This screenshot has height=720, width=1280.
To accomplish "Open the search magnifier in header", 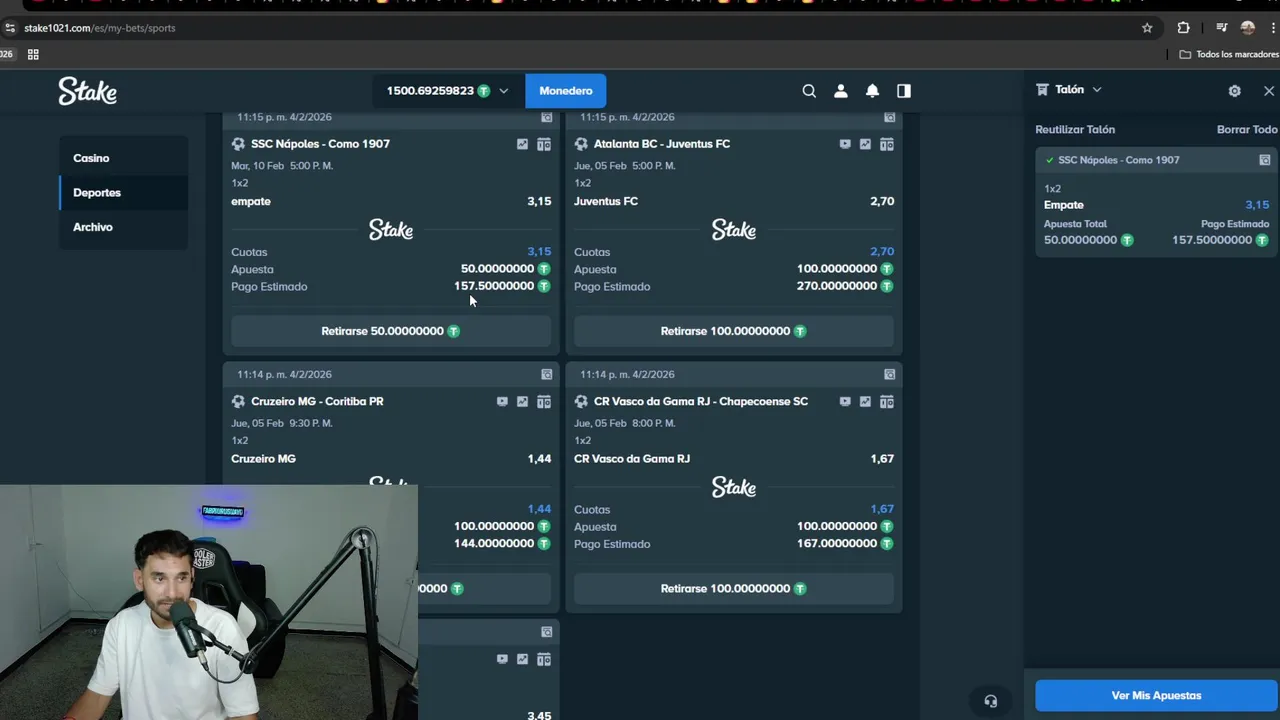I will pyautogui.click(x=809, y=91).
